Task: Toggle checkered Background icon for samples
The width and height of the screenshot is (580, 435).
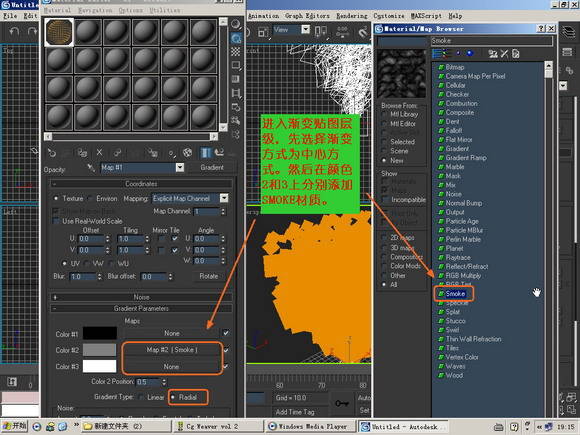Action: tap(236, 52)
